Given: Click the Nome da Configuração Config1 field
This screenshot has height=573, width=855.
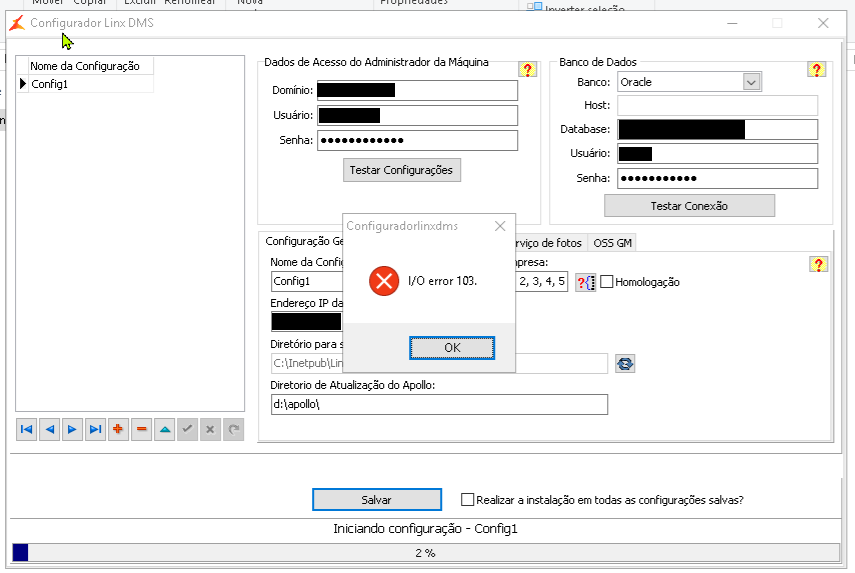Looking at the screenshot, I should (306, 281).
